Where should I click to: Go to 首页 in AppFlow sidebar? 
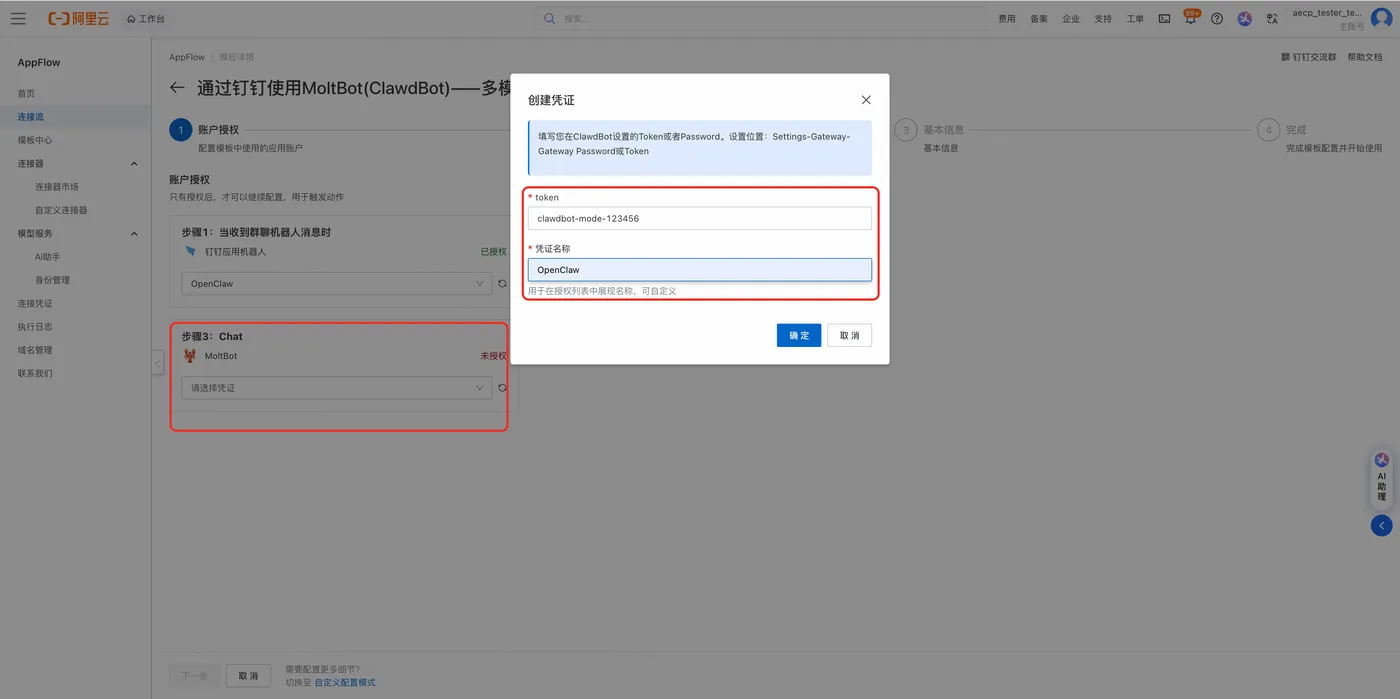[26, 93]
